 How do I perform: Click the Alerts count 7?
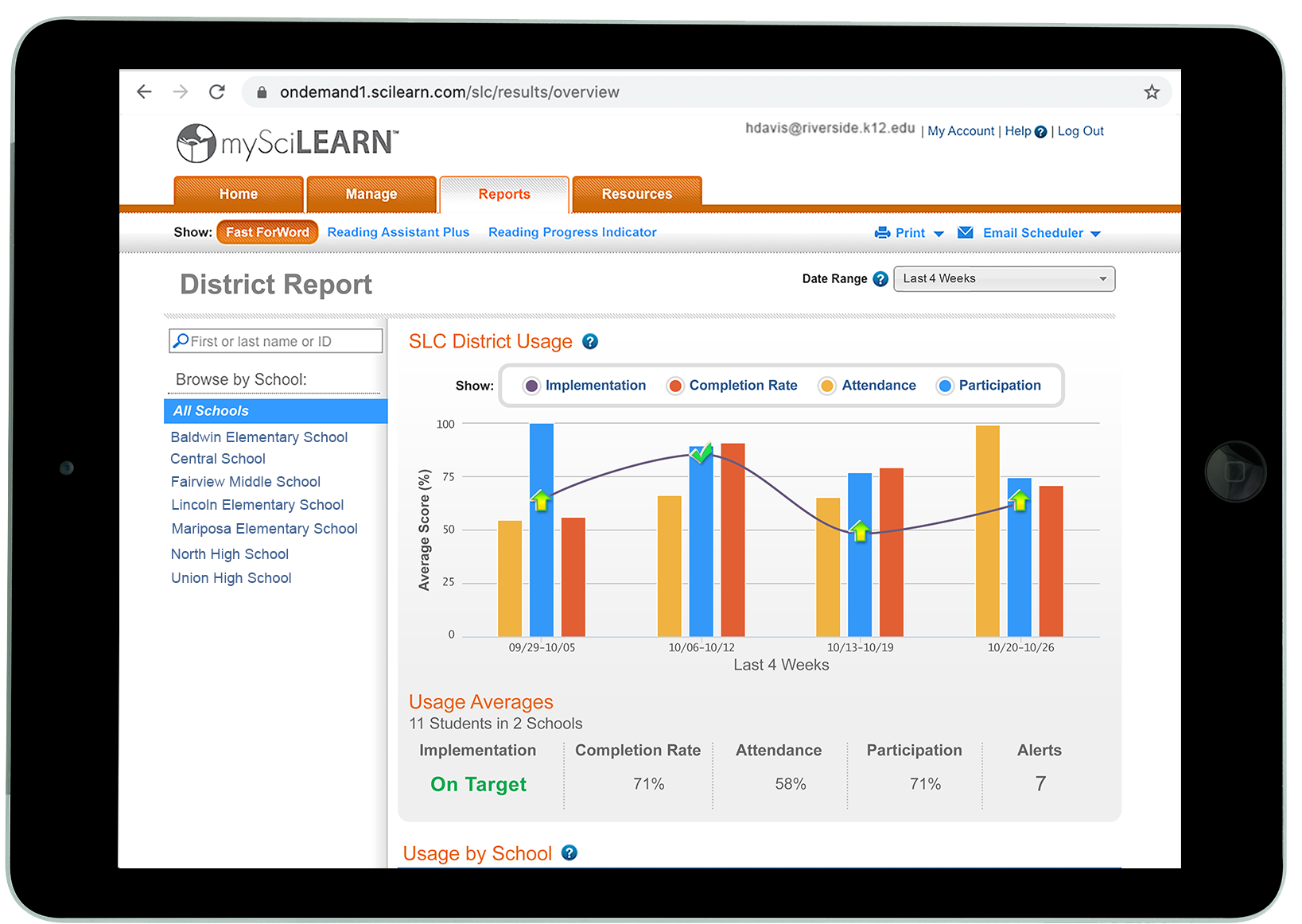1040,784
